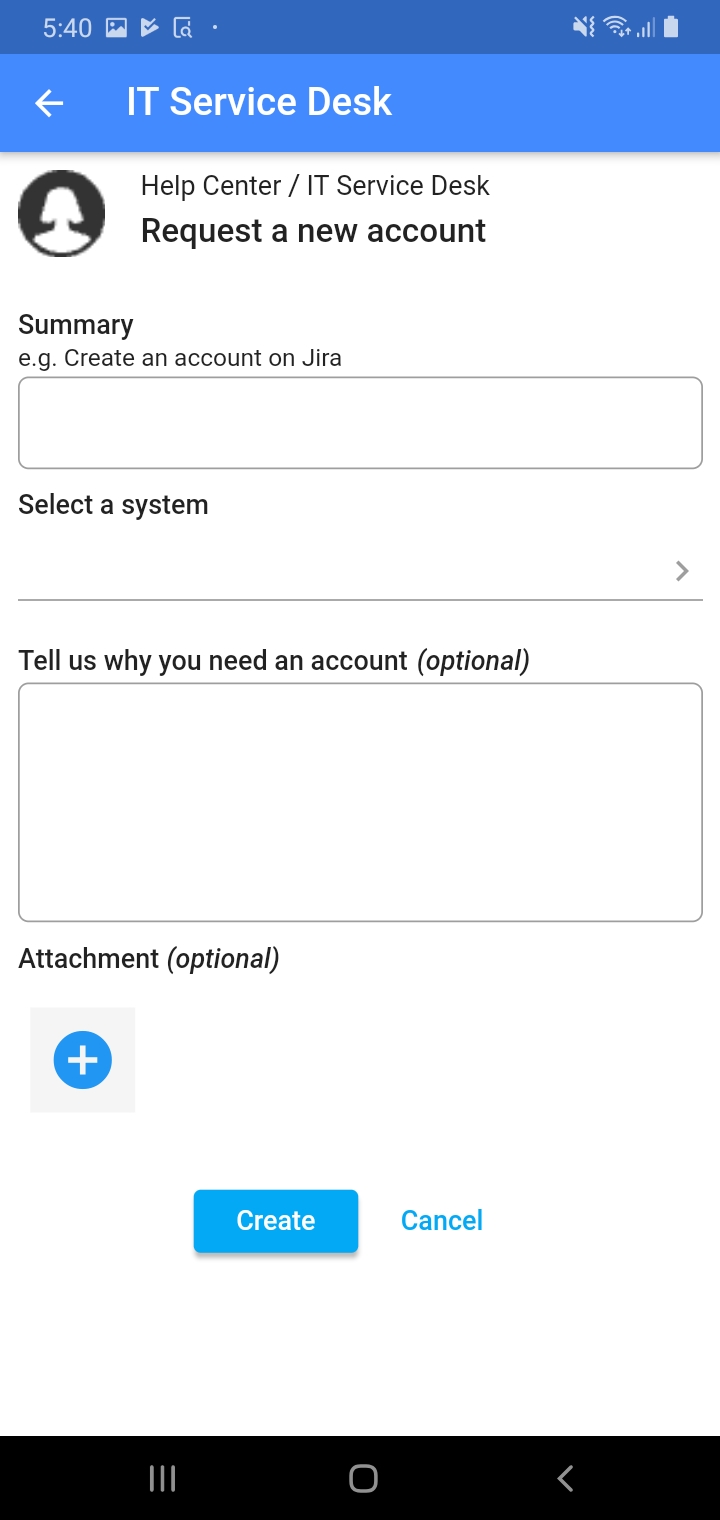Tap the Android navigation back chevron
This screenshot has width=720, height=1520.
(x=565, y=1478)
